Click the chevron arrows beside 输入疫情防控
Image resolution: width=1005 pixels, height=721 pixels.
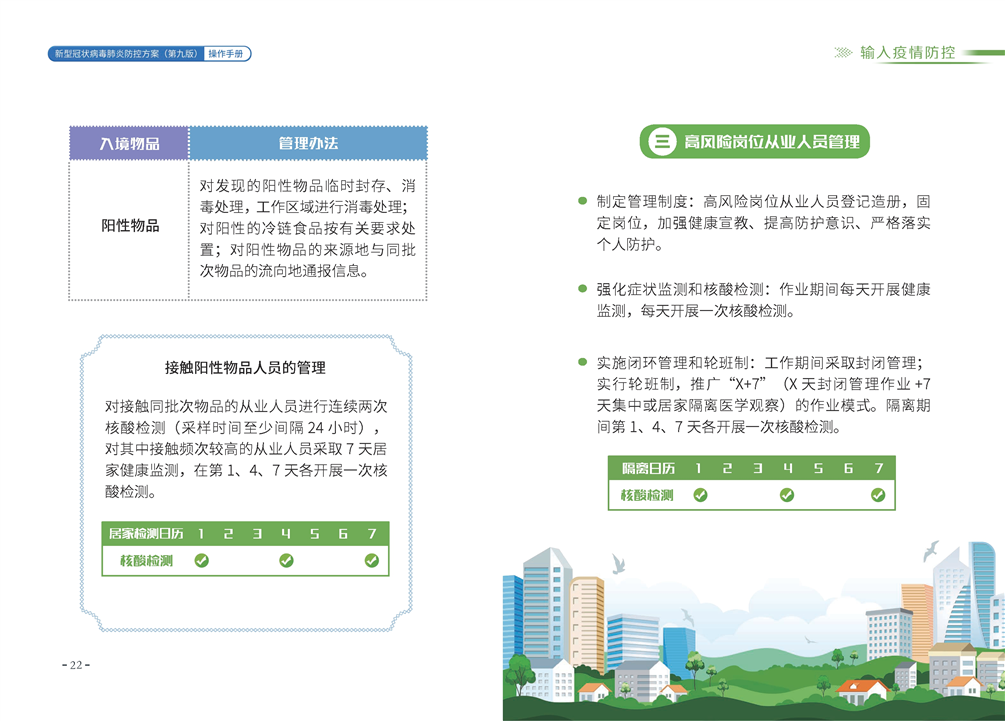click(x=844, y=53)
